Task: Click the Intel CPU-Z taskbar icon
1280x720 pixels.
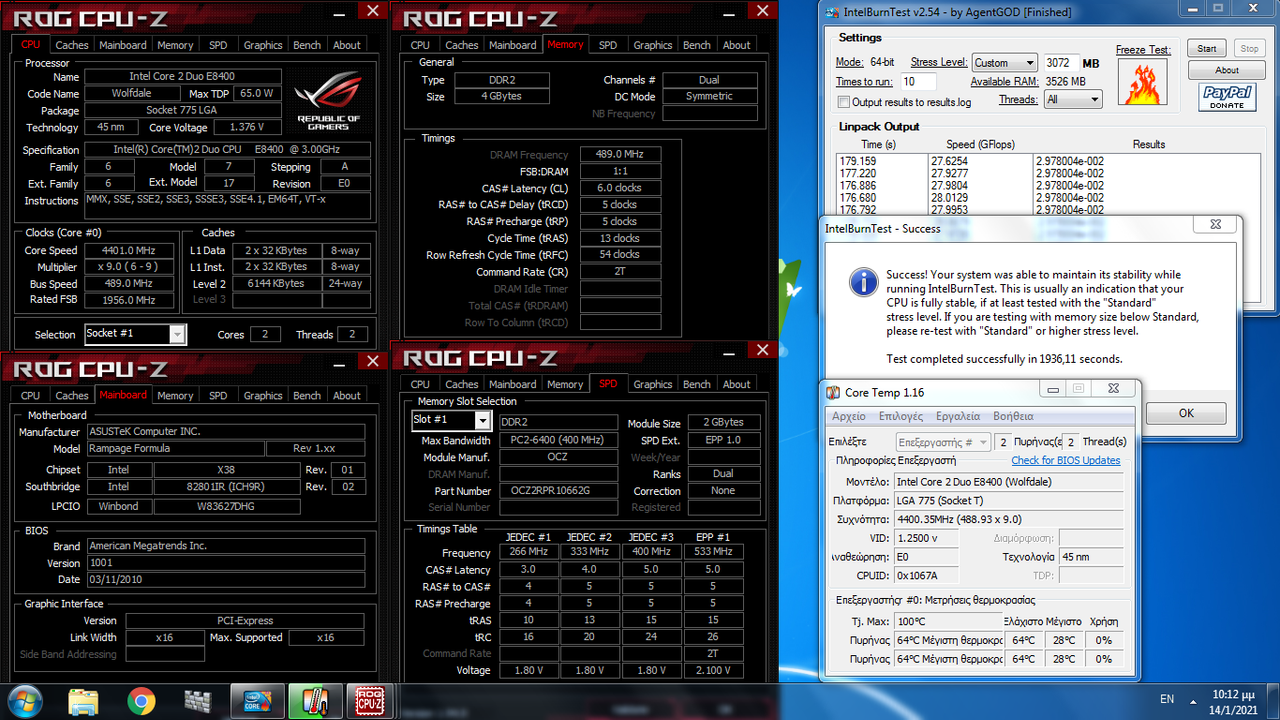Action: coord(258,701)
